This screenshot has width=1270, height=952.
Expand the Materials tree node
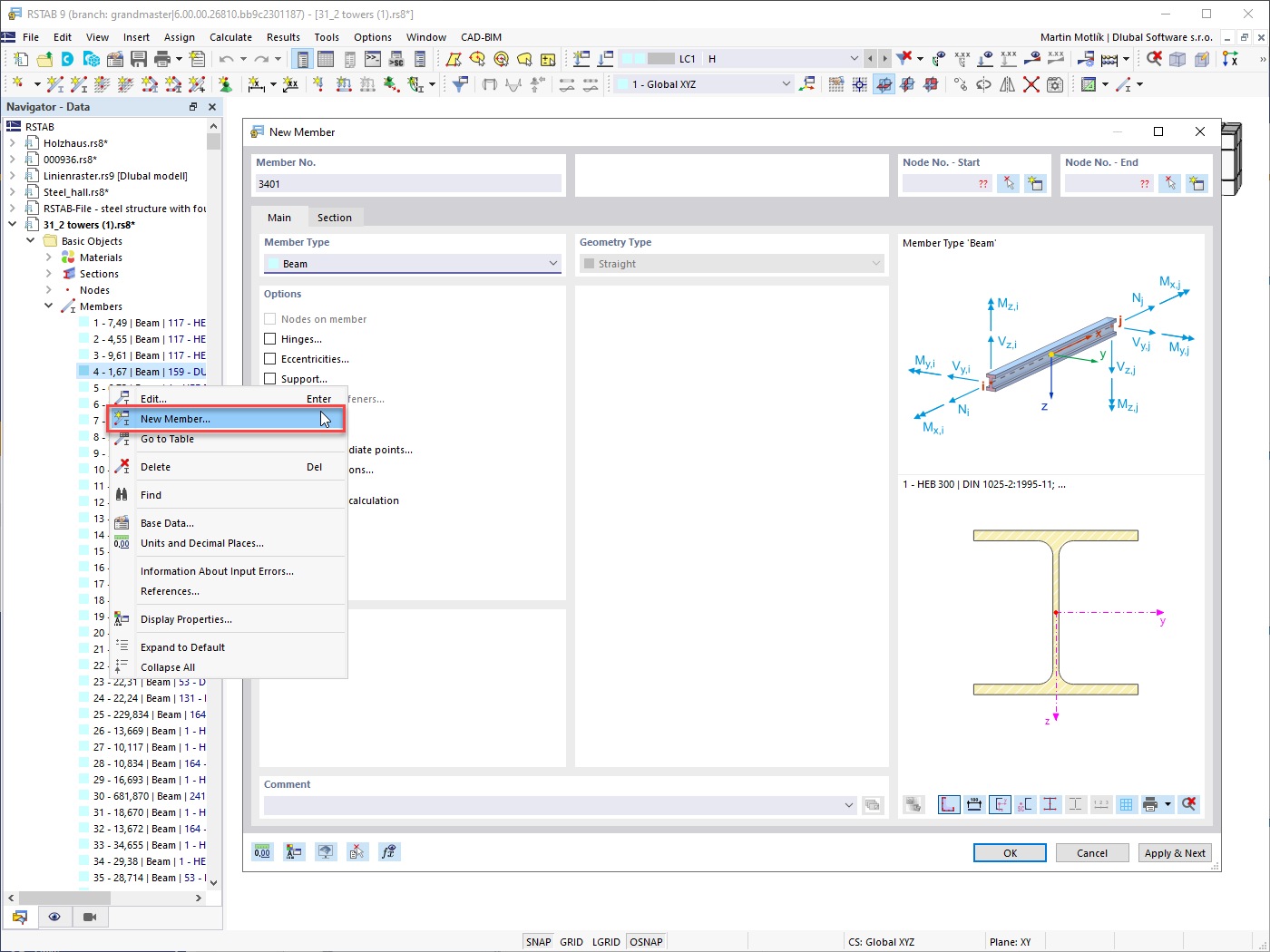click(x=49, y=257)
